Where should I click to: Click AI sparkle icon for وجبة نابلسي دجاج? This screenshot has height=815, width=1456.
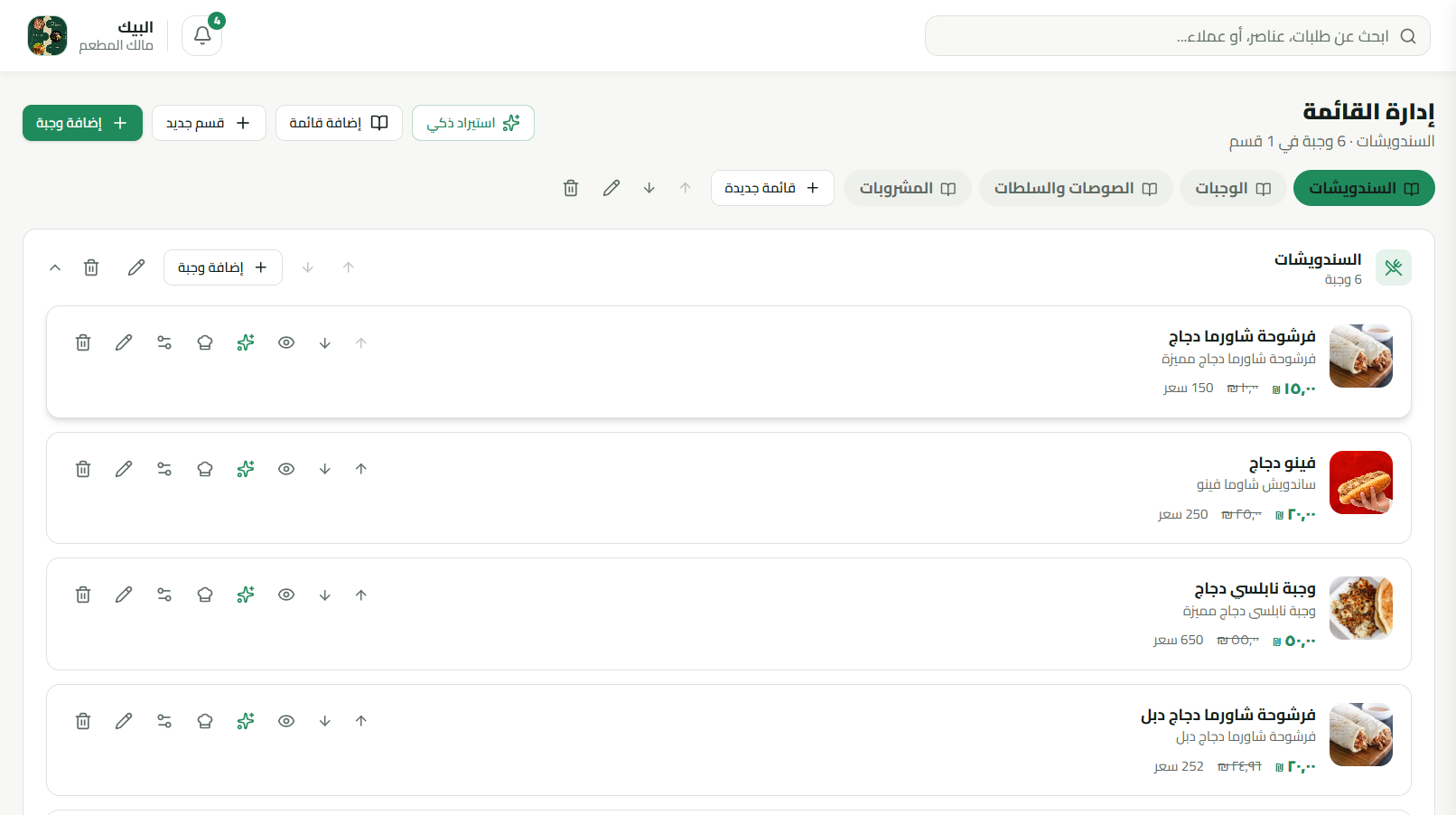(246, 595)
